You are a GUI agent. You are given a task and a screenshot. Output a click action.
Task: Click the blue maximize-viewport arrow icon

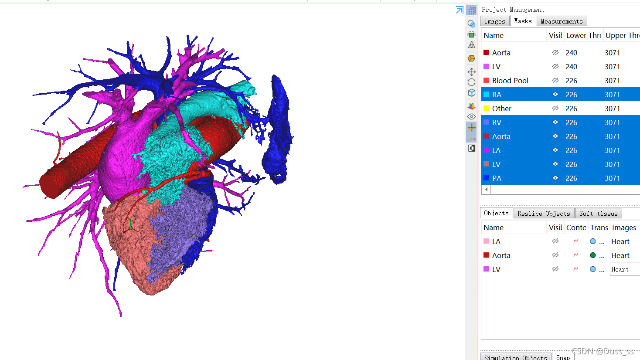460,10
